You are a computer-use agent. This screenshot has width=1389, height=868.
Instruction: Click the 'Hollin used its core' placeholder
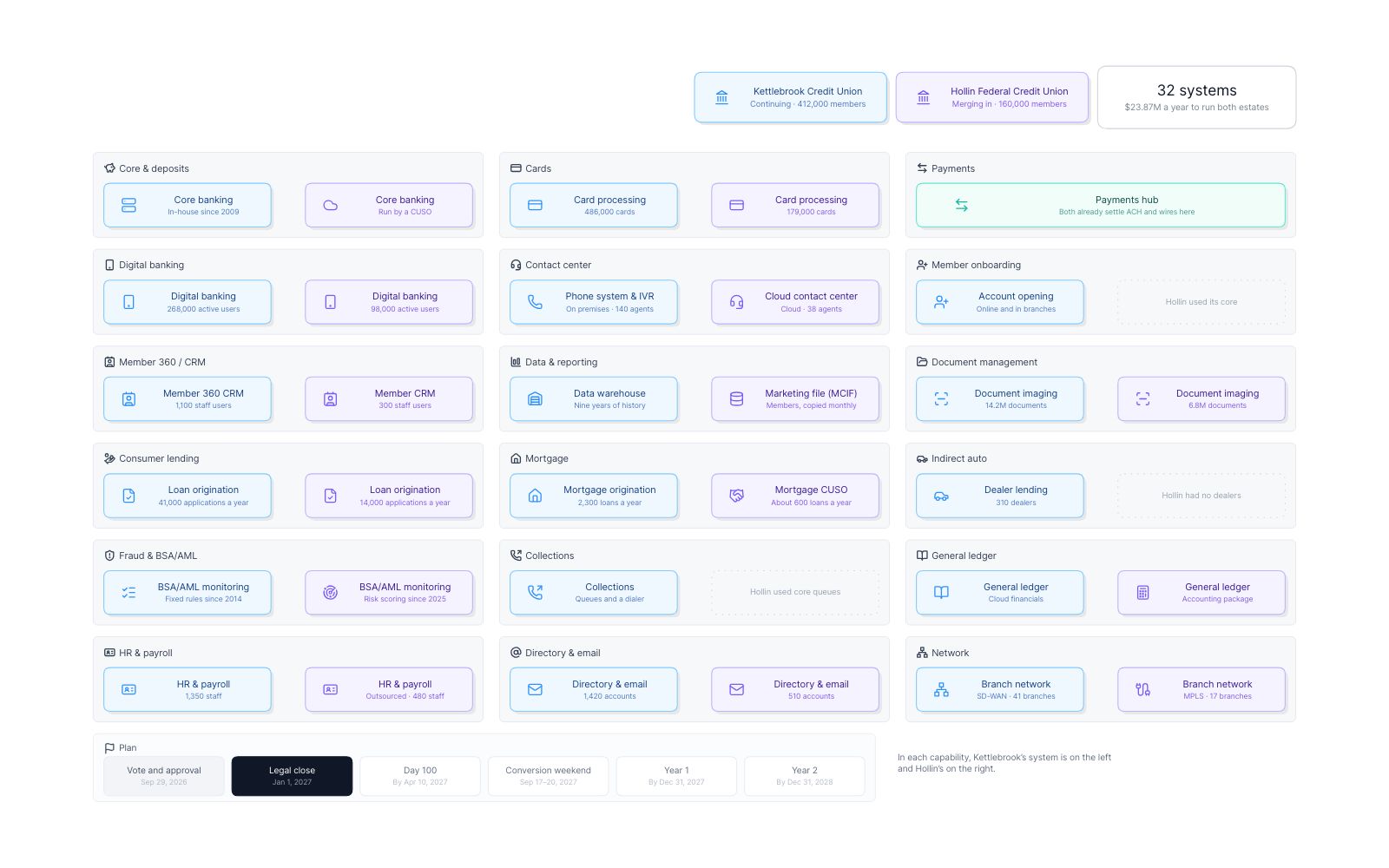(1201, 302)
